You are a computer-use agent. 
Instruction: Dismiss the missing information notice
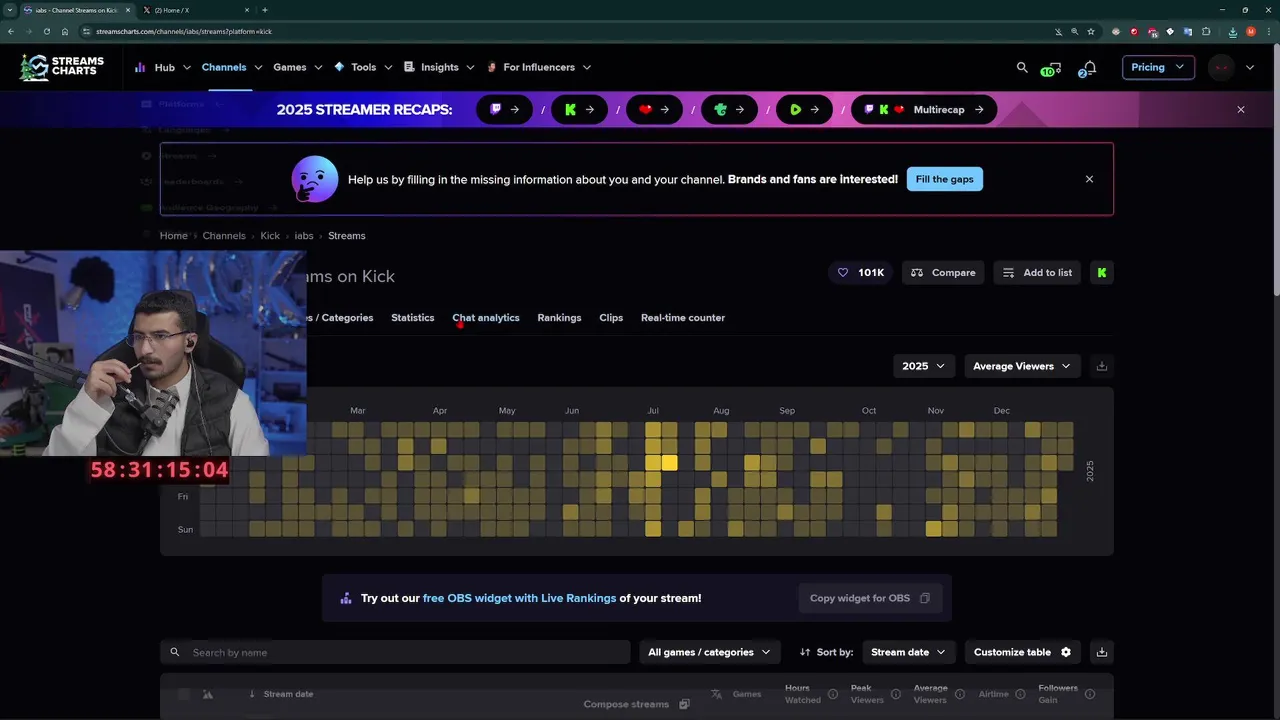coord(1089,179)
